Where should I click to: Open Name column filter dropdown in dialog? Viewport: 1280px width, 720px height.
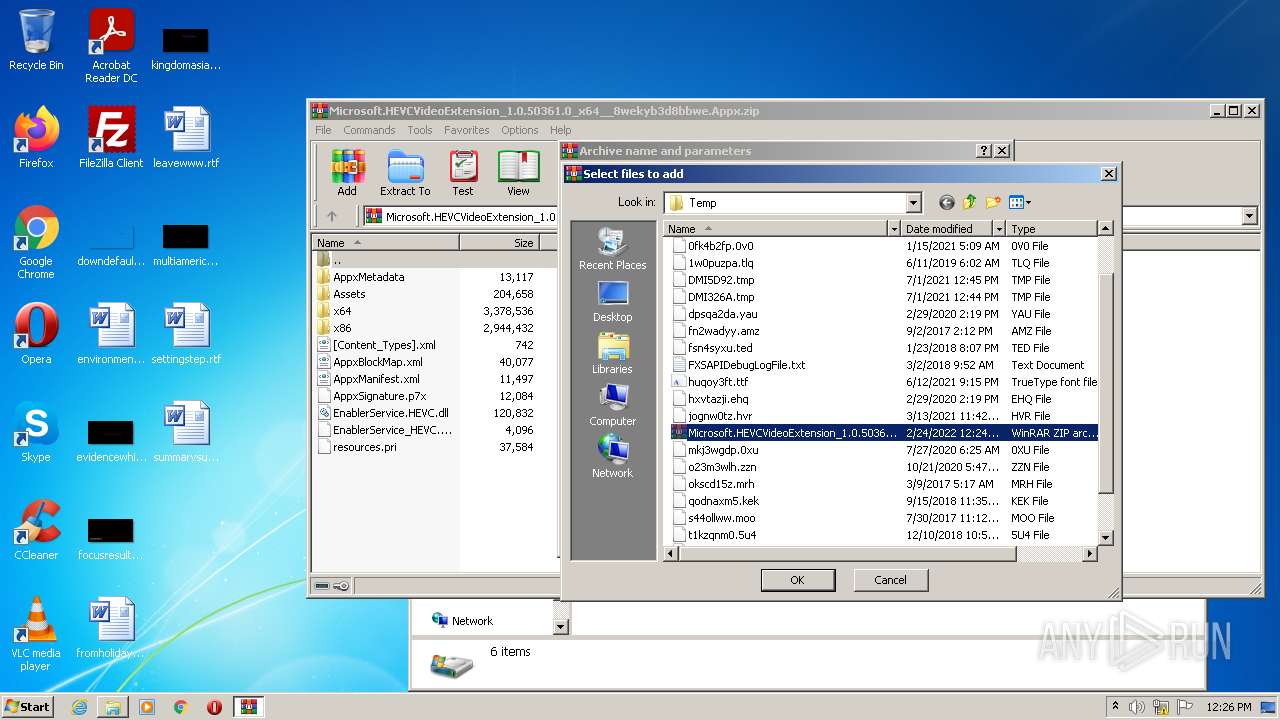[894, 229]
